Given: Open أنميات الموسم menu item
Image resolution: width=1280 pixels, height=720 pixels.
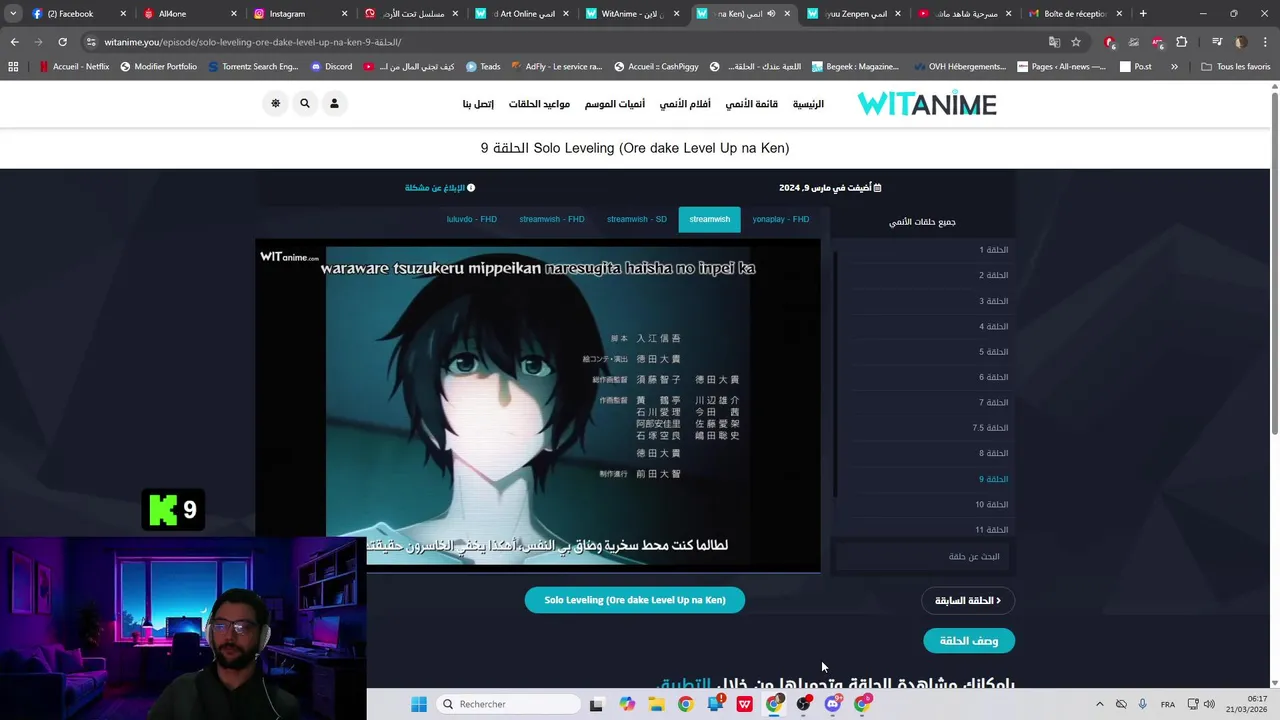Looking at the screenshot, I should (615, 104).
